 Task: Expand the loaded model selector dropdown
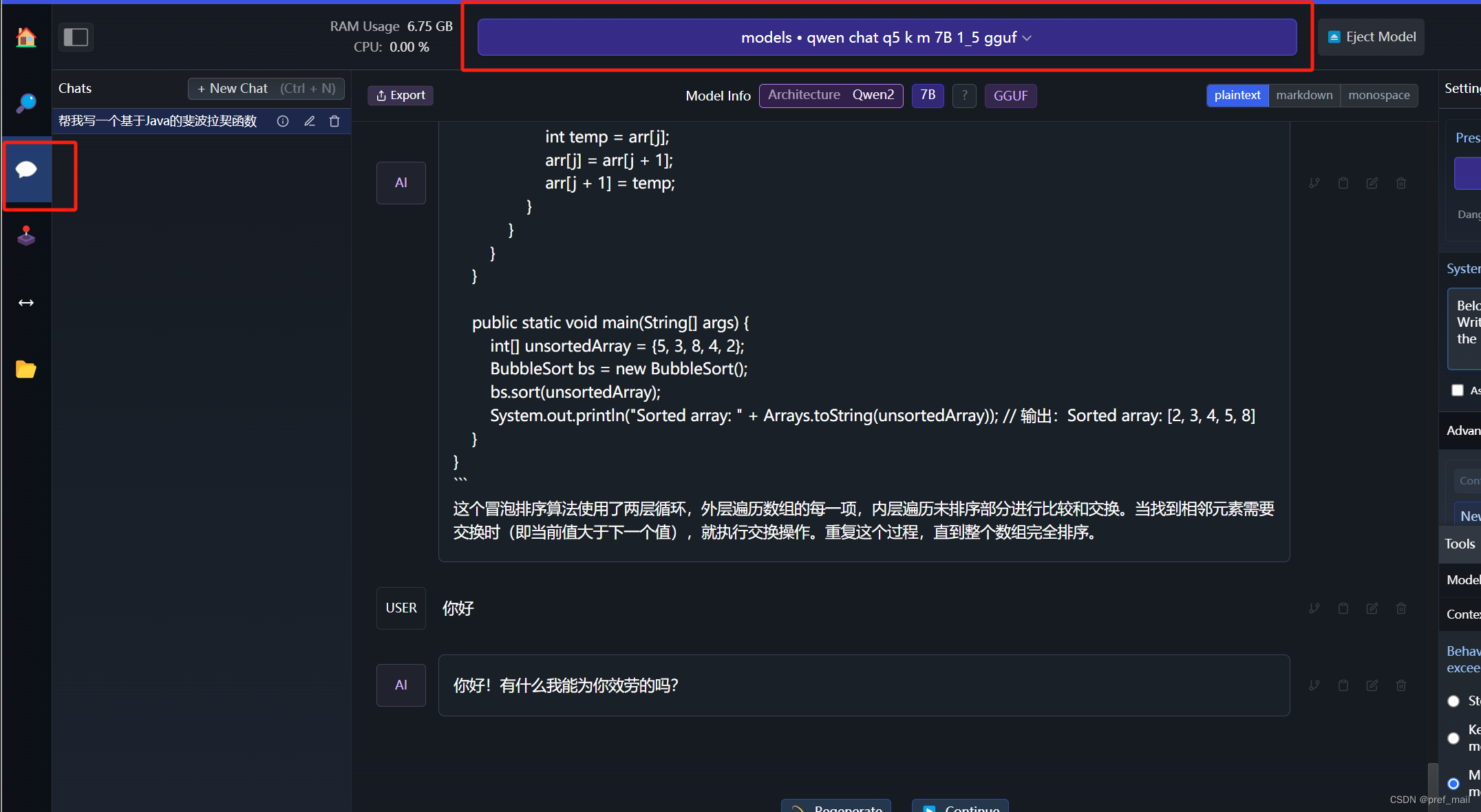[886, 37]
